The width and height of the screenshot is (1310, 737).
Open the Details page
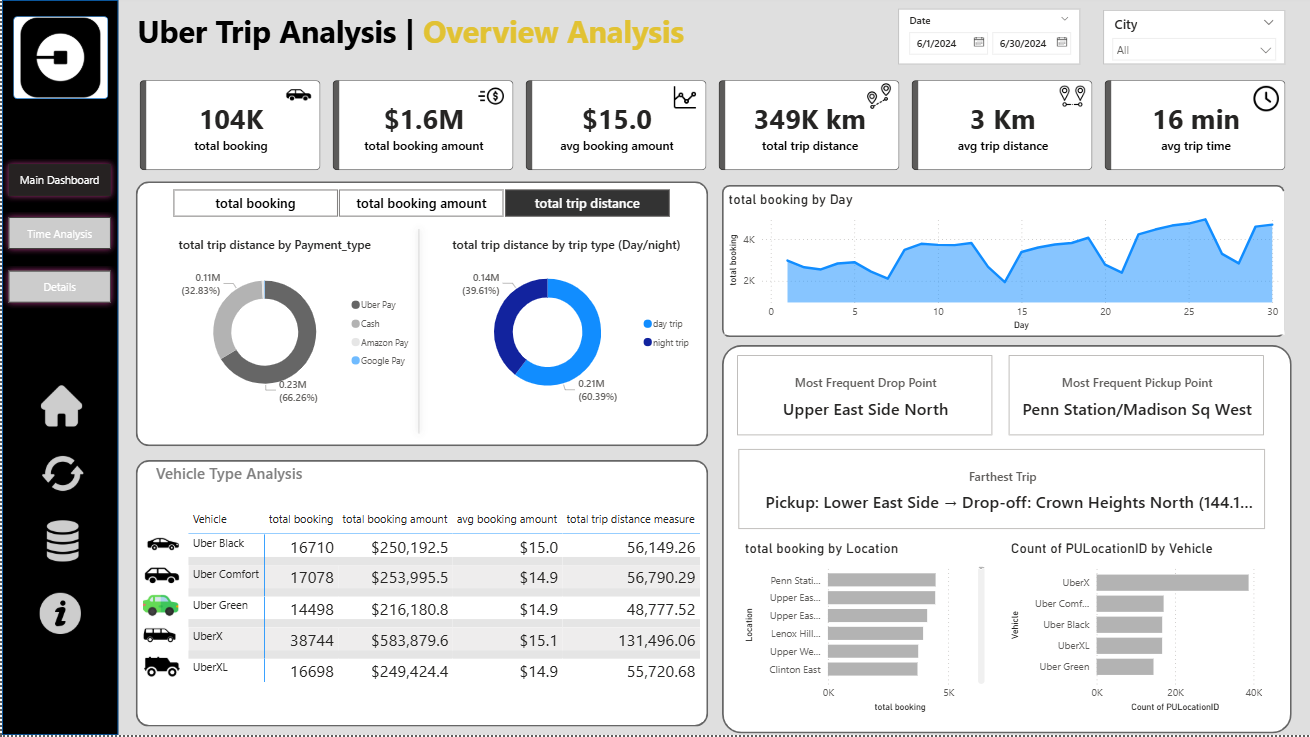click(x=60, y=287)
